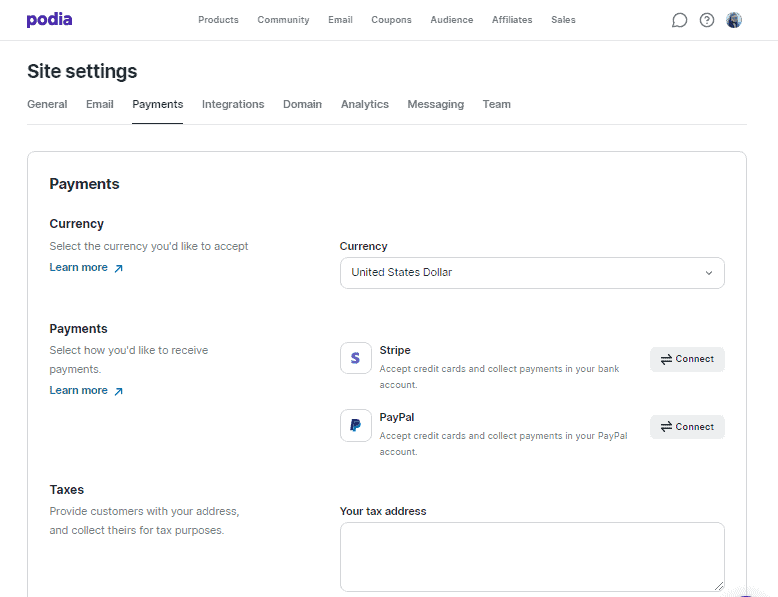Screen dimensions: 778x597
Task: Switch to the Messaging tab
Action: click(436, 104)
